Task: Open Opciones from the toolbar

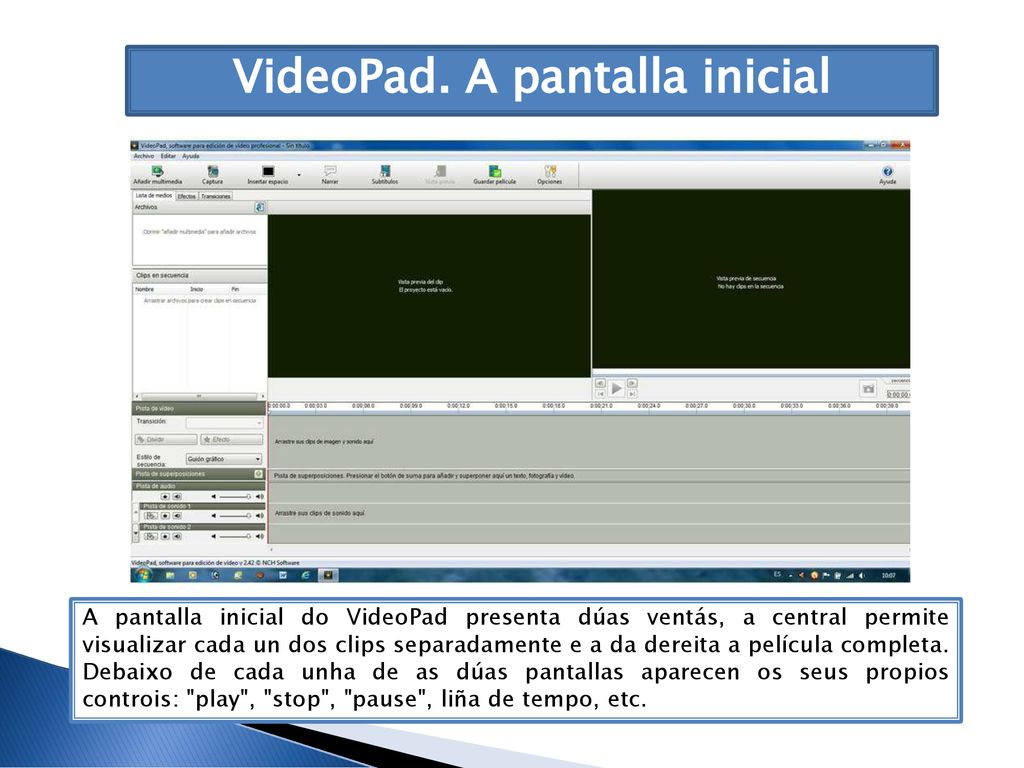Action: 549,174
